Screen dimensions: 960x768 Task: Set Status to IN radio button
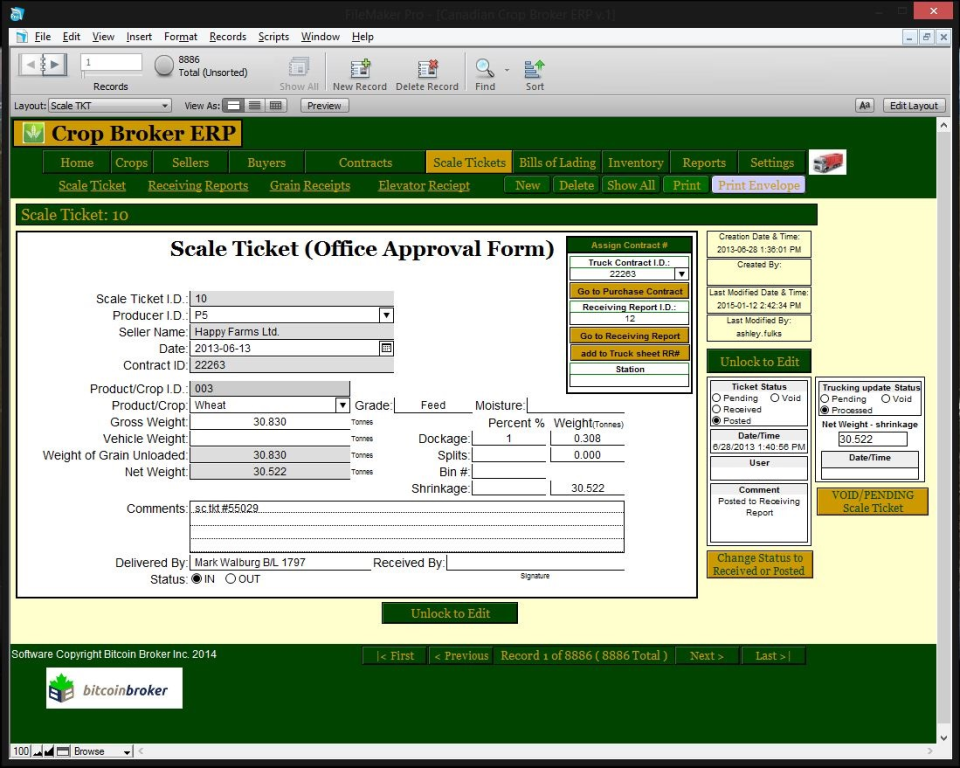(x=197, y=579)
